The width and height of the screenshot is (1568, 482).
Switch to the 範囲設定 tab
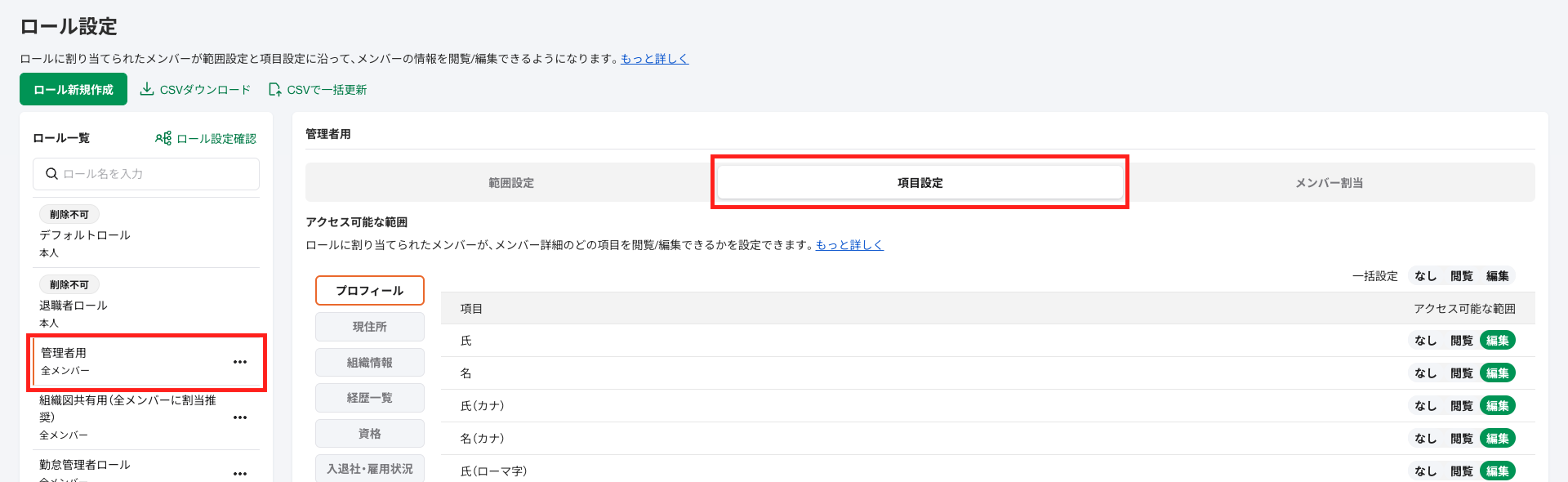pyautogui.click(x=511, y=183)
